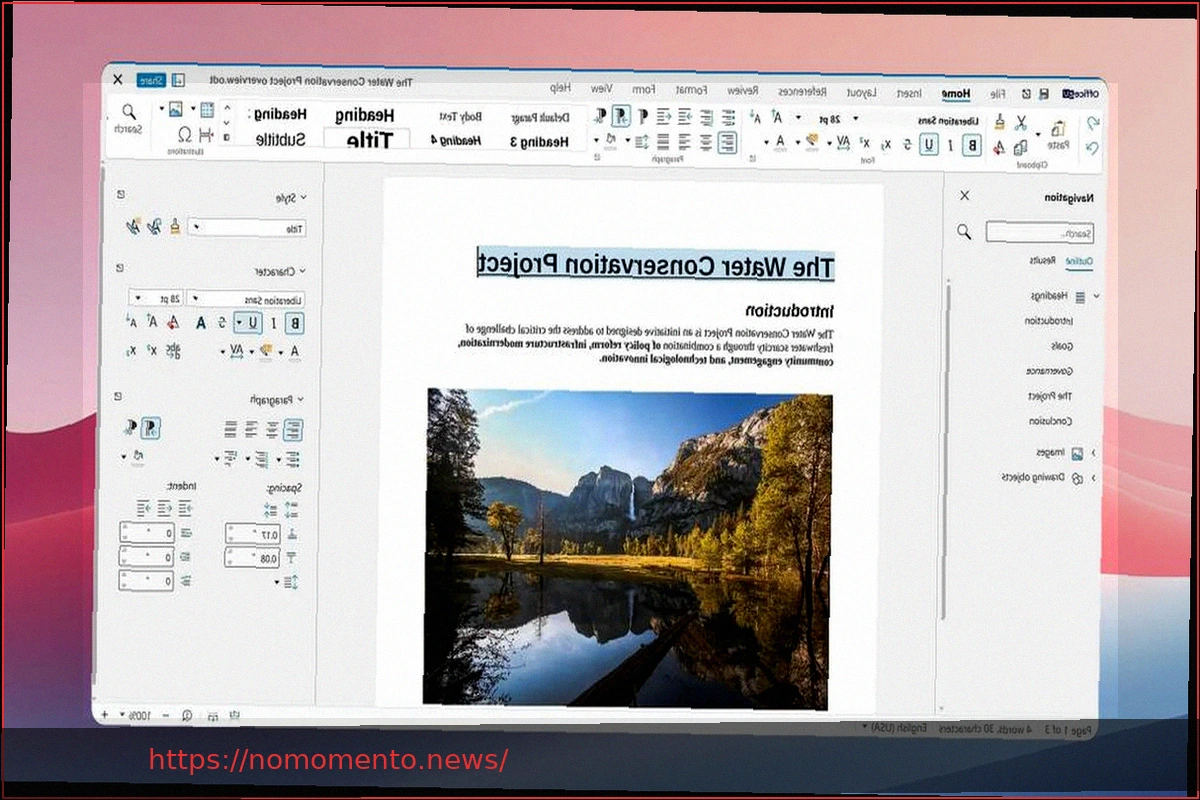Click the highlighting color icon in the ribbon
1200x800 pixels.
[x=814, y=140]
